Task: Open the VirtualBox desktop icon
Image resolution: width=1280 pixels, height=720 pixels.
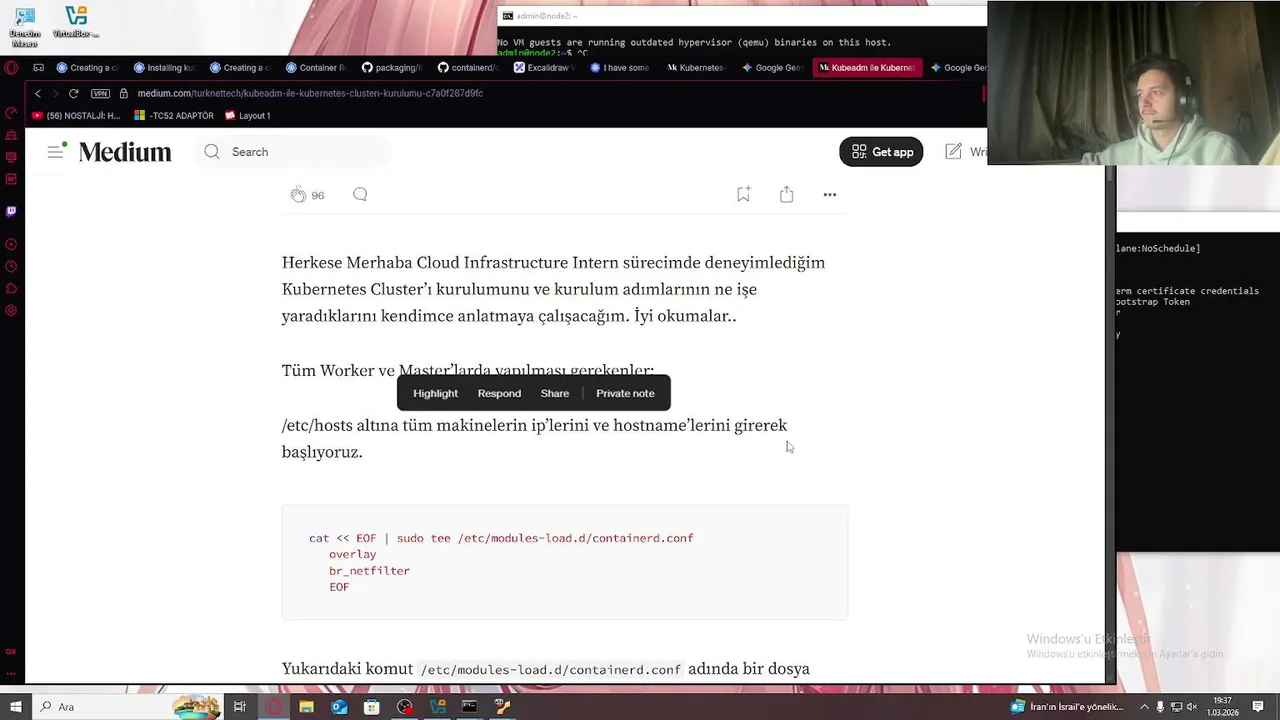Action: point(76,22)
